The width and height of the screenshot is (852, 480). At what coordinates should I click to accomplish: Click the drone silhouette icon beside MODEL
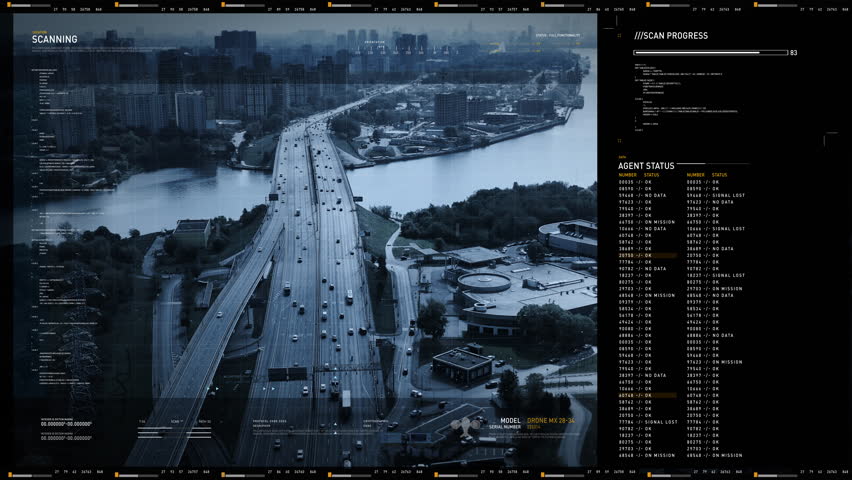pyautogui.click(x=466, y=427)
